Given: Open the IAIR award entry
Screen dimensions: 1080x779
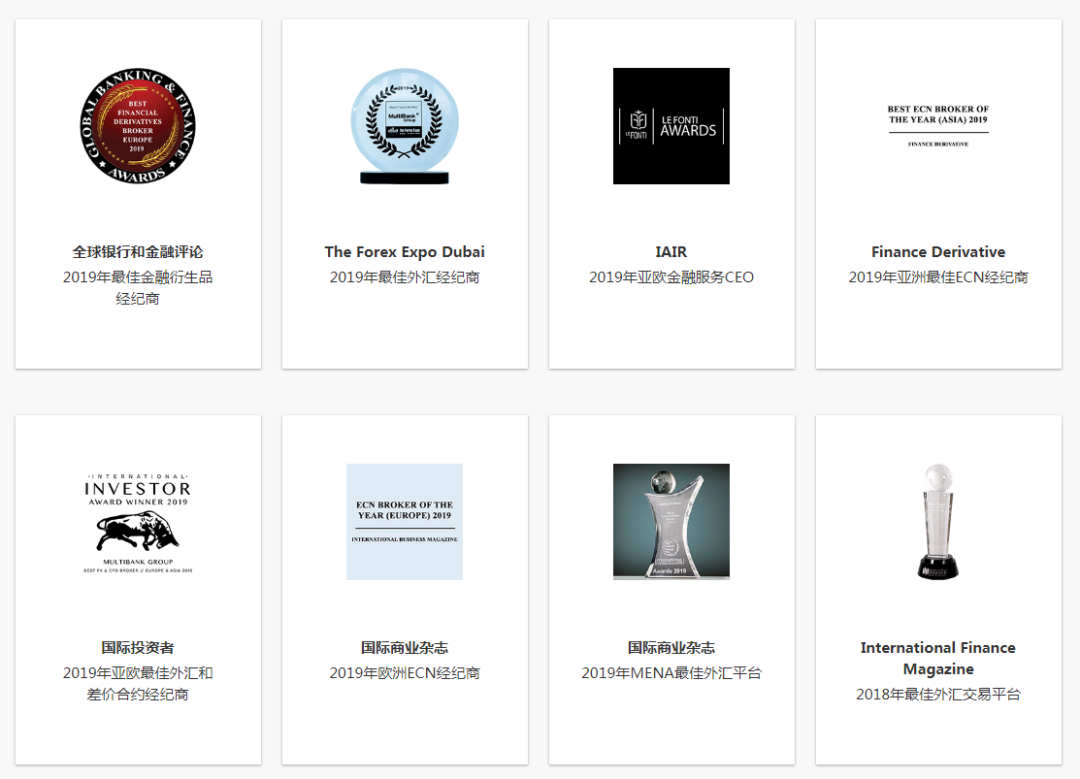Looking at the screenshot, I should 671,252.
